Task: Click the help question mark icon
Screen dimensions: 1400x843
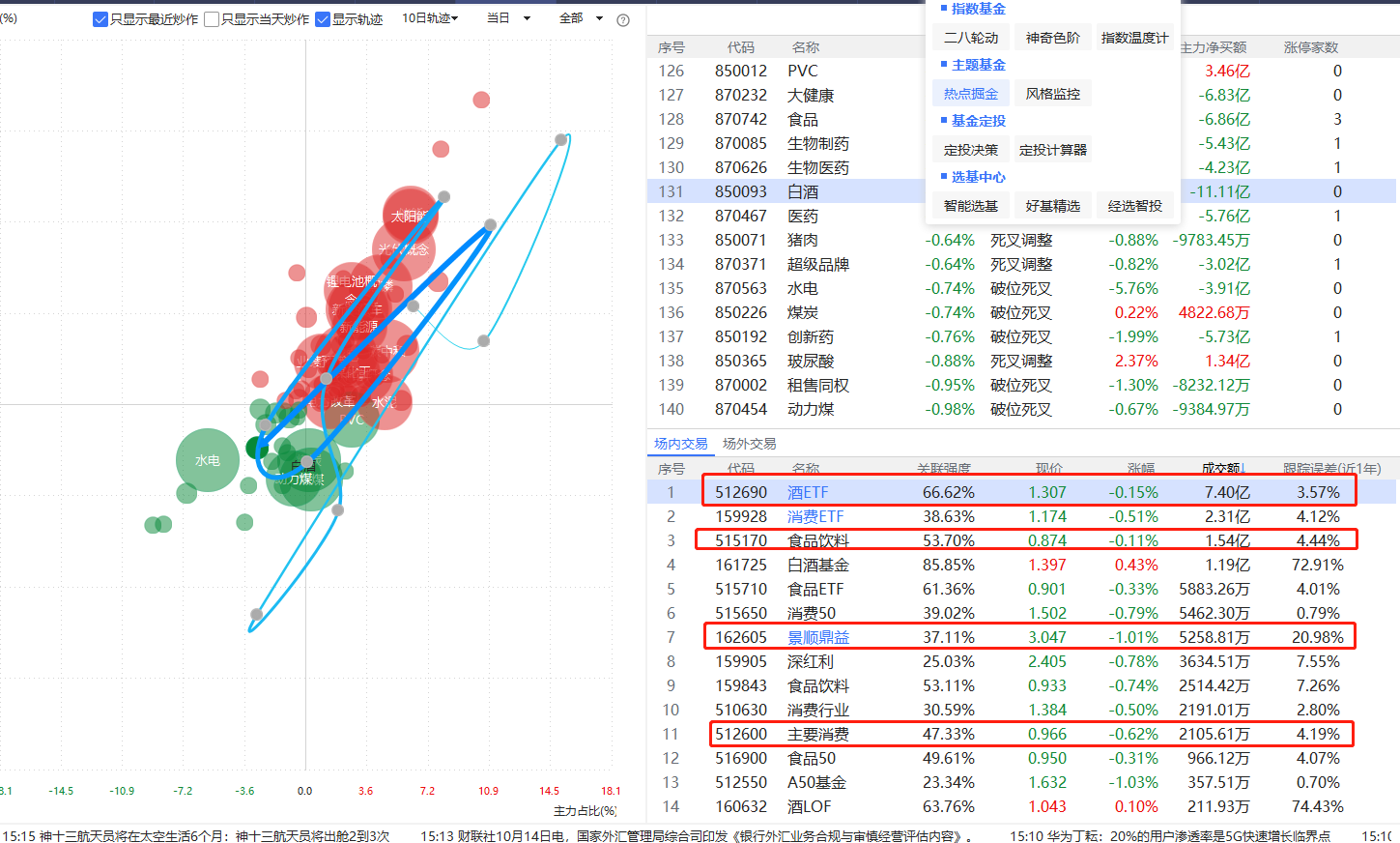Action: click(623, 19)
